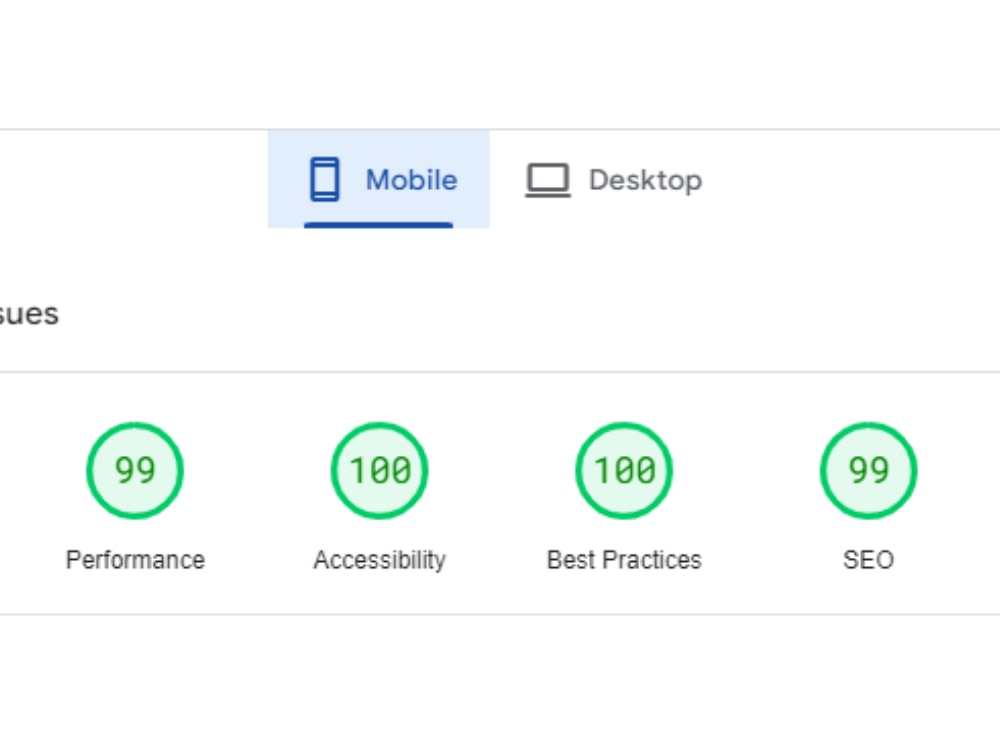This screenshot has height=750, width=1000.
Task: Click the number 99 above Performance
Action: (x=135, y=471)
